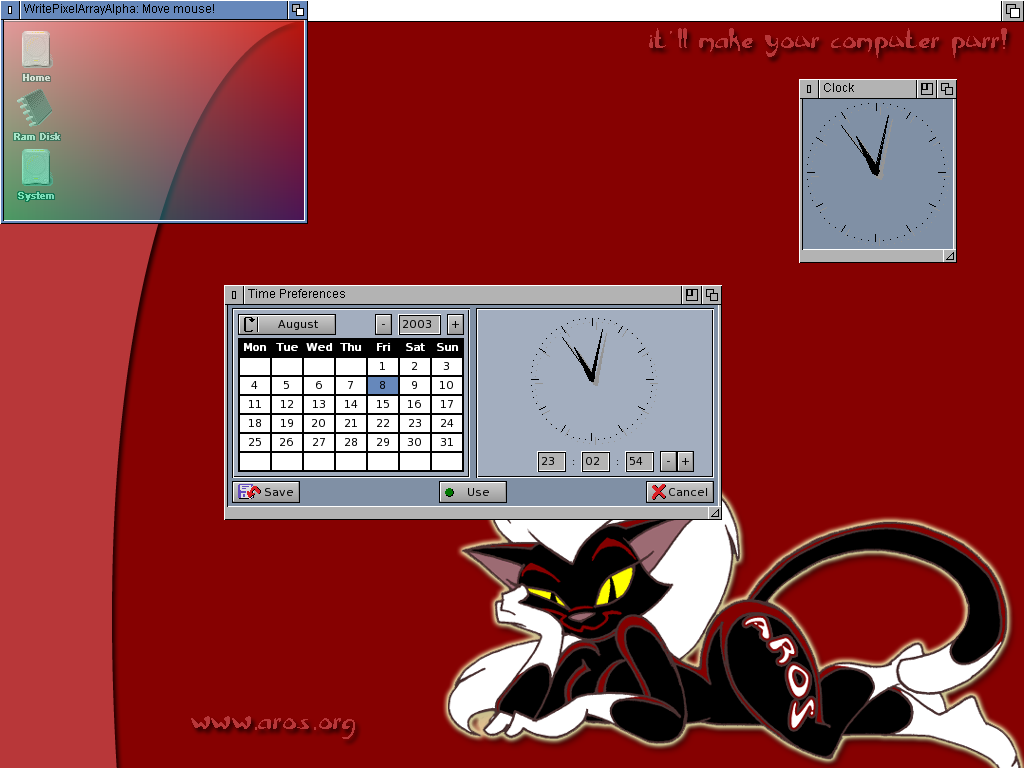Decrease the time with the minus button
The height and width of the screenshot is (768, 1024).
668,462
